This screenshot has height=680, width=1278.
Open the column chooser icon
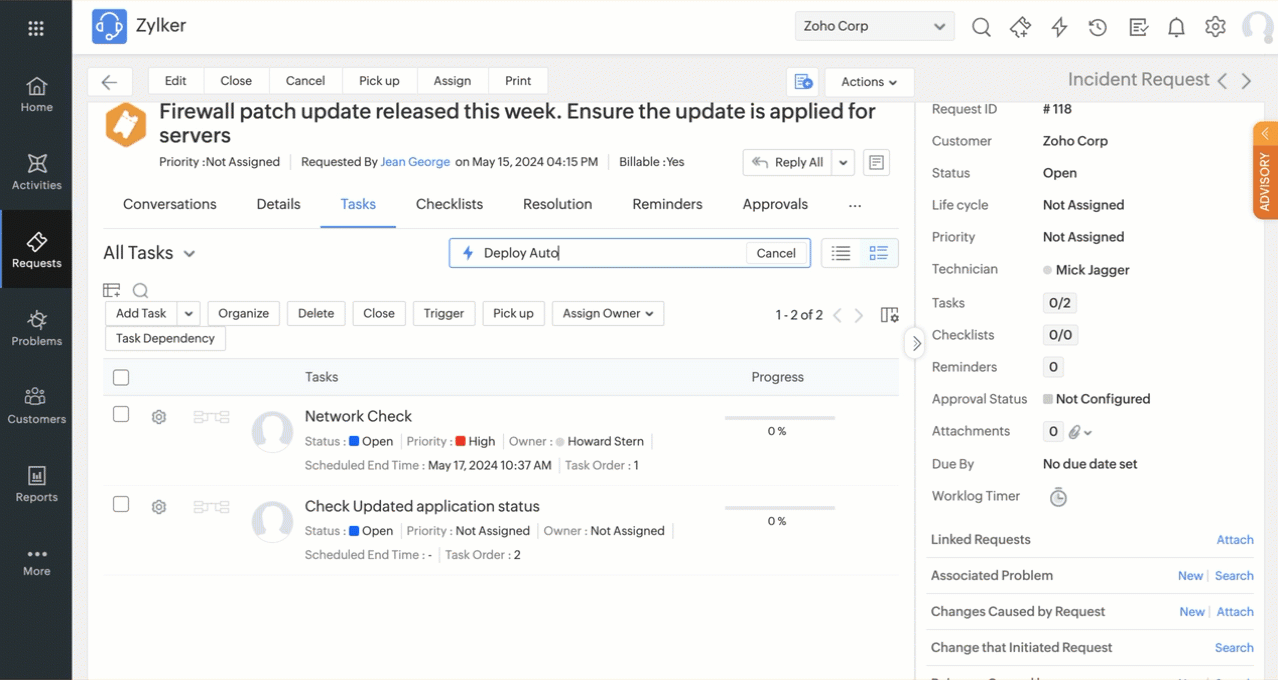(x=889, y=315)
